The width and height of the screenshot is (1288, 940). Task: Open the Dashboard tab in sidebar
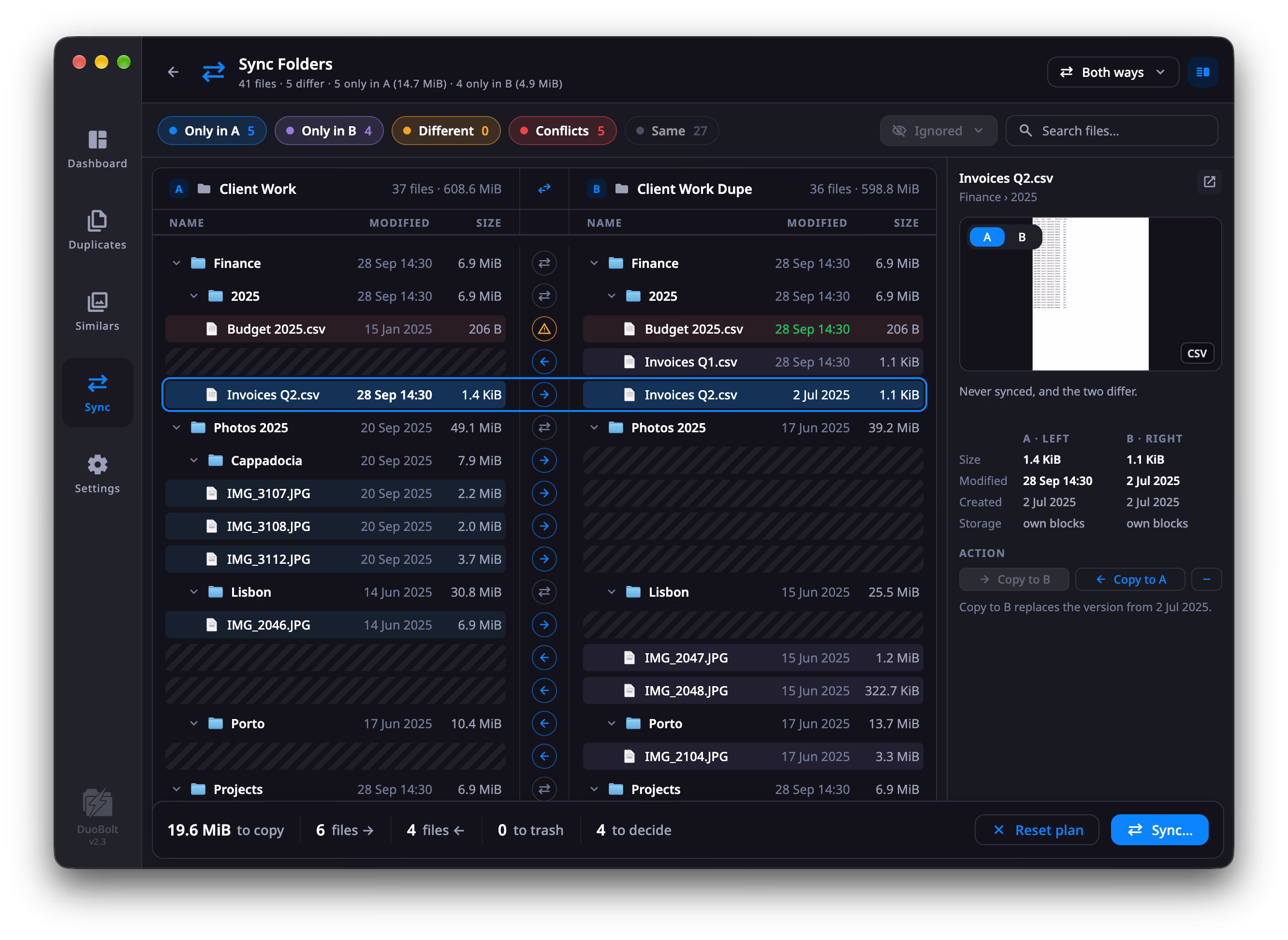click(x=97, y=148)
